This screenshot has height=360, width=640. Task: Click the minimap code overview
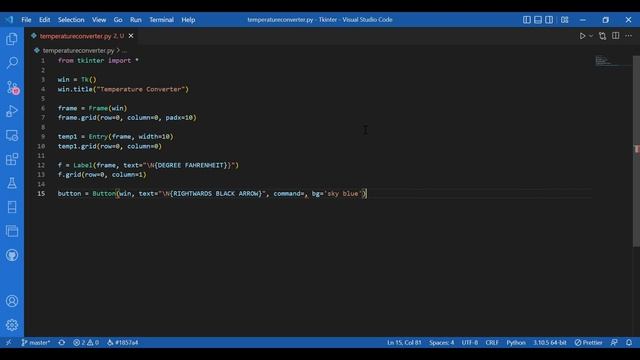[612, 61]
